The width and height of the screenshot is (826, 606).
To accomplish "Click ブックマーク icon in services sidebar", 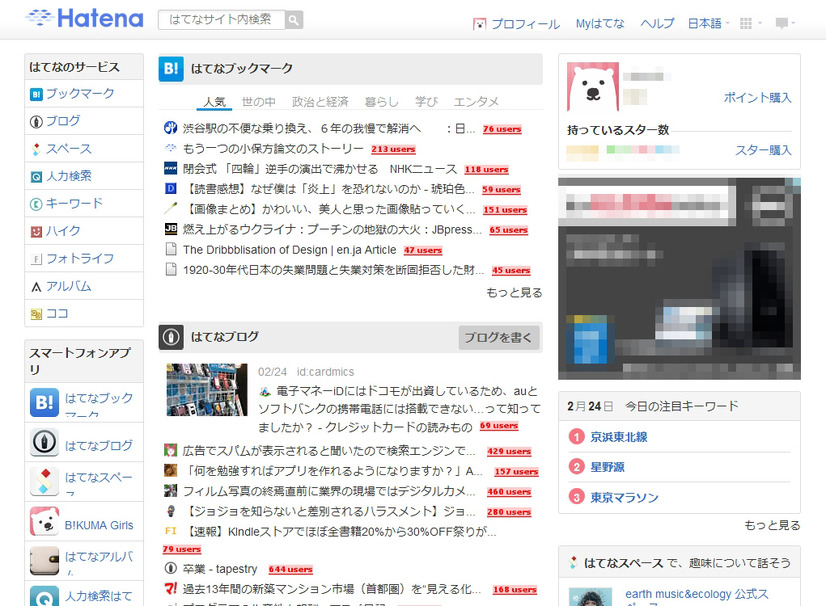I will pos(36,94).
